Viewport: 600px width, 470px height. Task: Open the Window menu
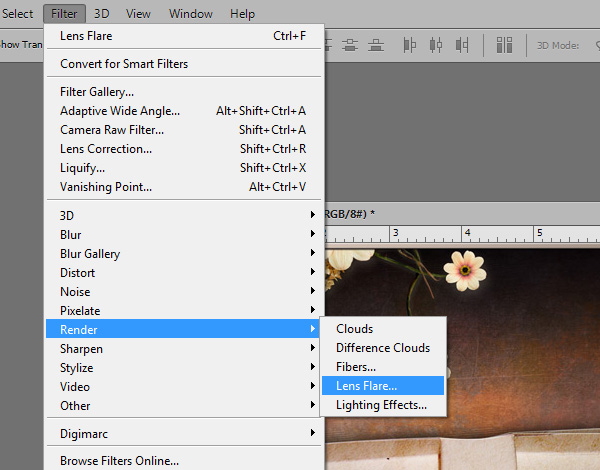(191, 14)
